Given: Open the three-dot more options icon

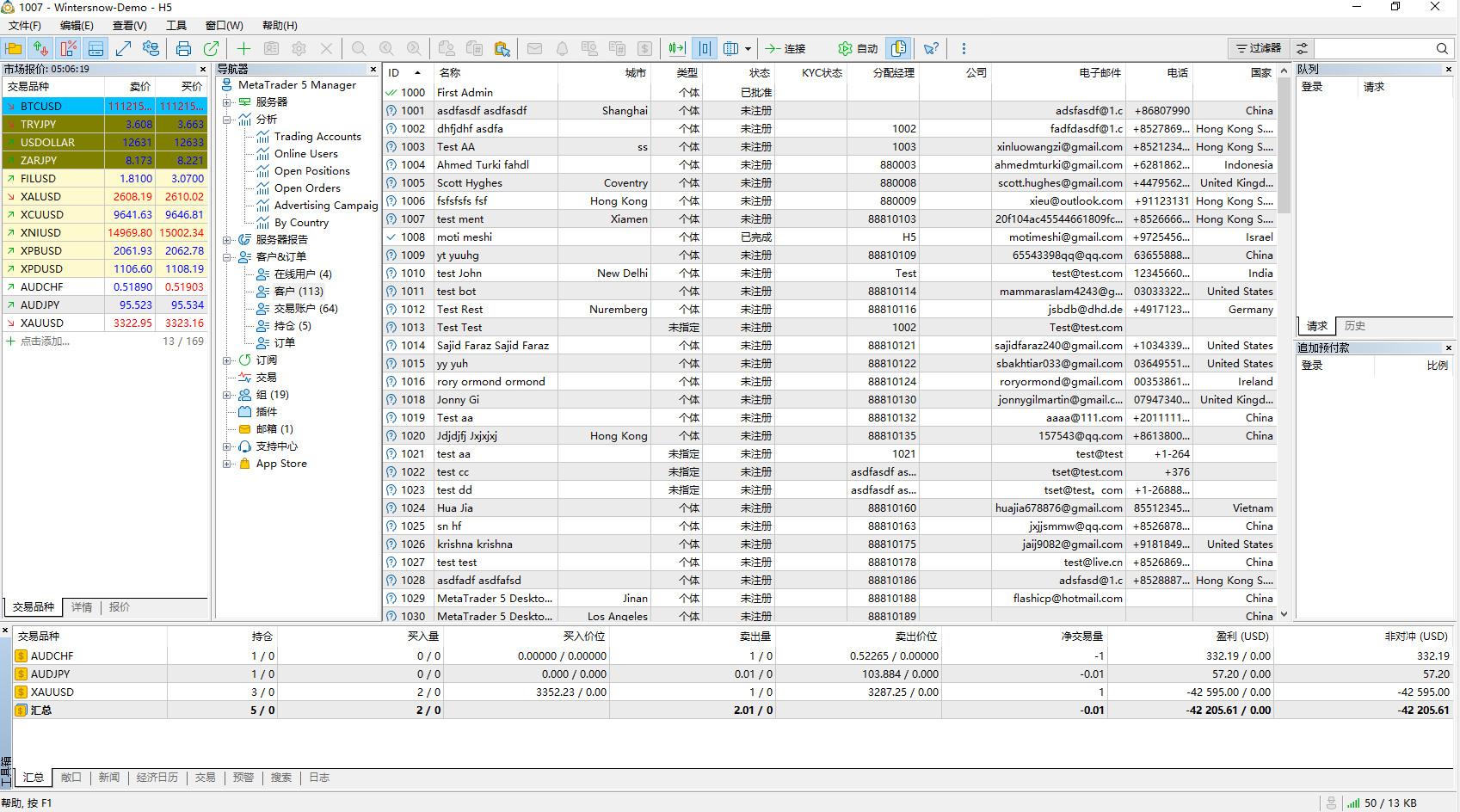Looking at the screenshot, I should (x=964, y=48).
